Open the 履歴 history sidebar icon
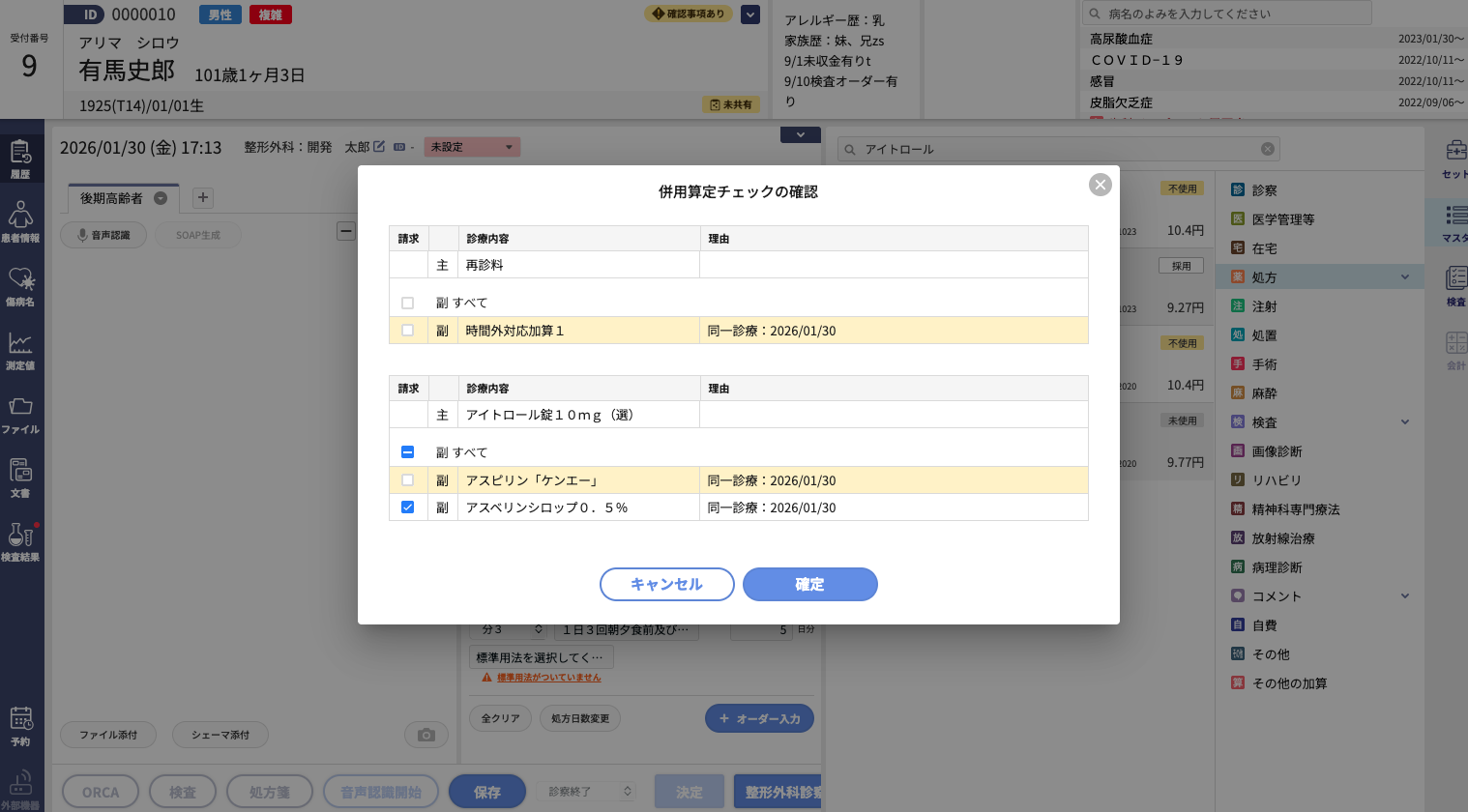The image size is (1468, 812). (x=20, y=159)
